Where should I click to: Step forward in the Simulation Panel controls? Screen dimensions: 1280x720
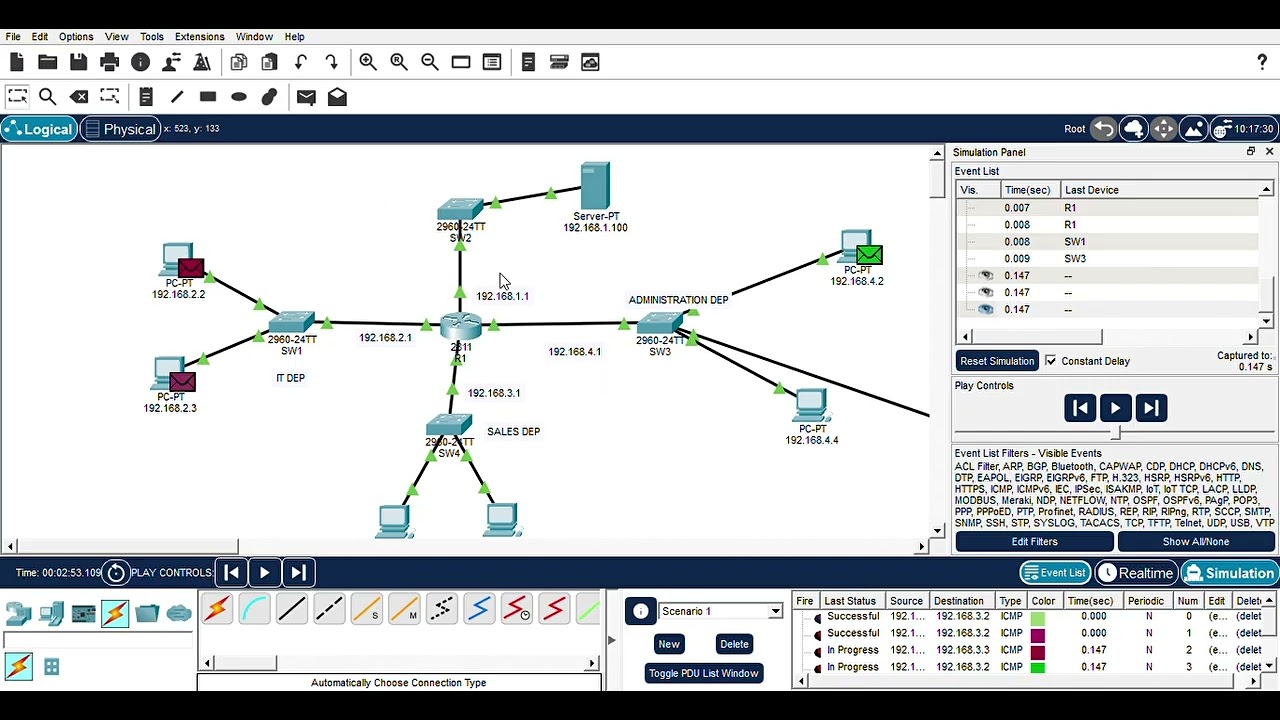[x=1151, y=408]
